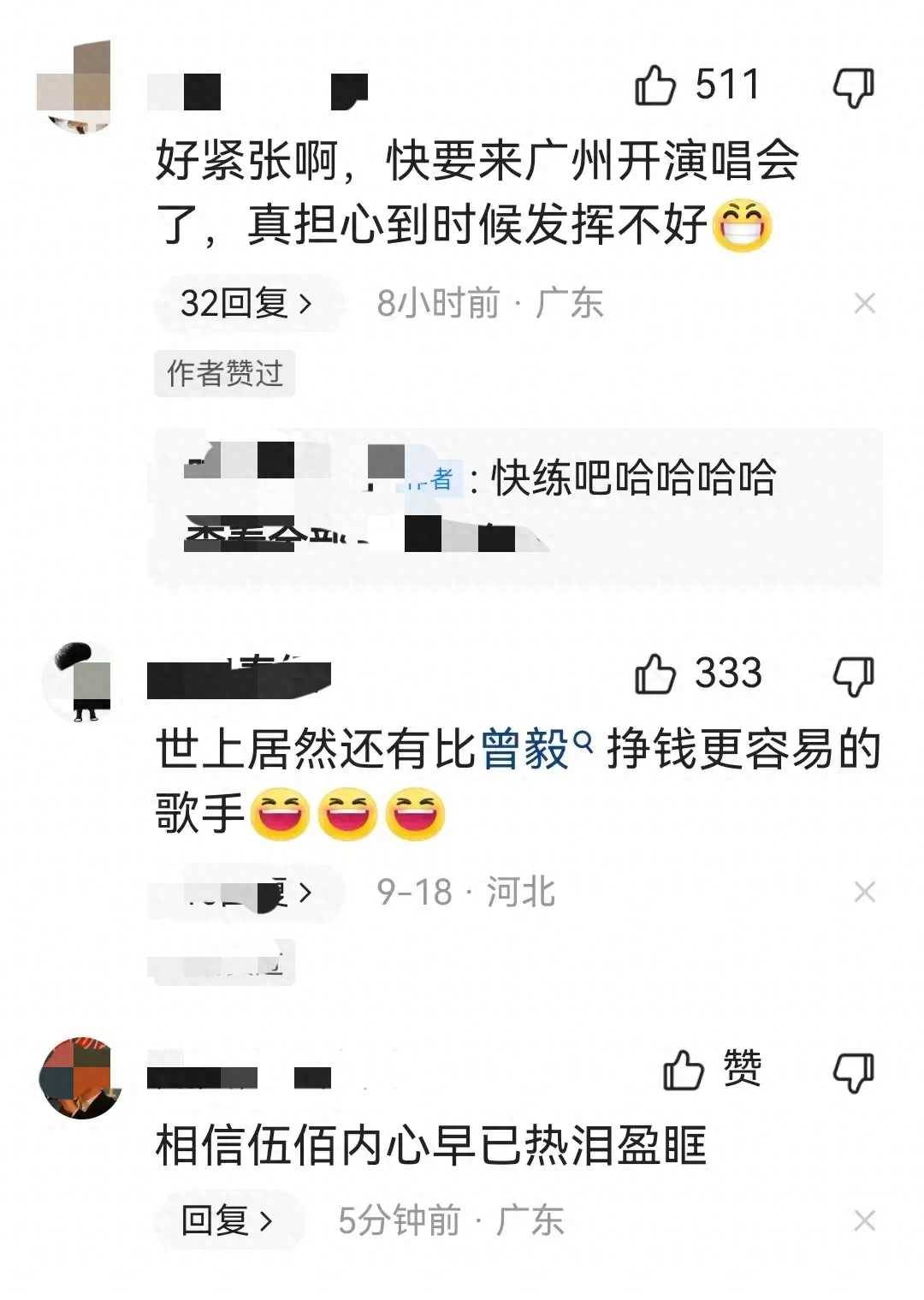Dismiss the 河北 comment with X
Image resolution: width=924 pixels, height=1300 pixels.
coord(865,893)
